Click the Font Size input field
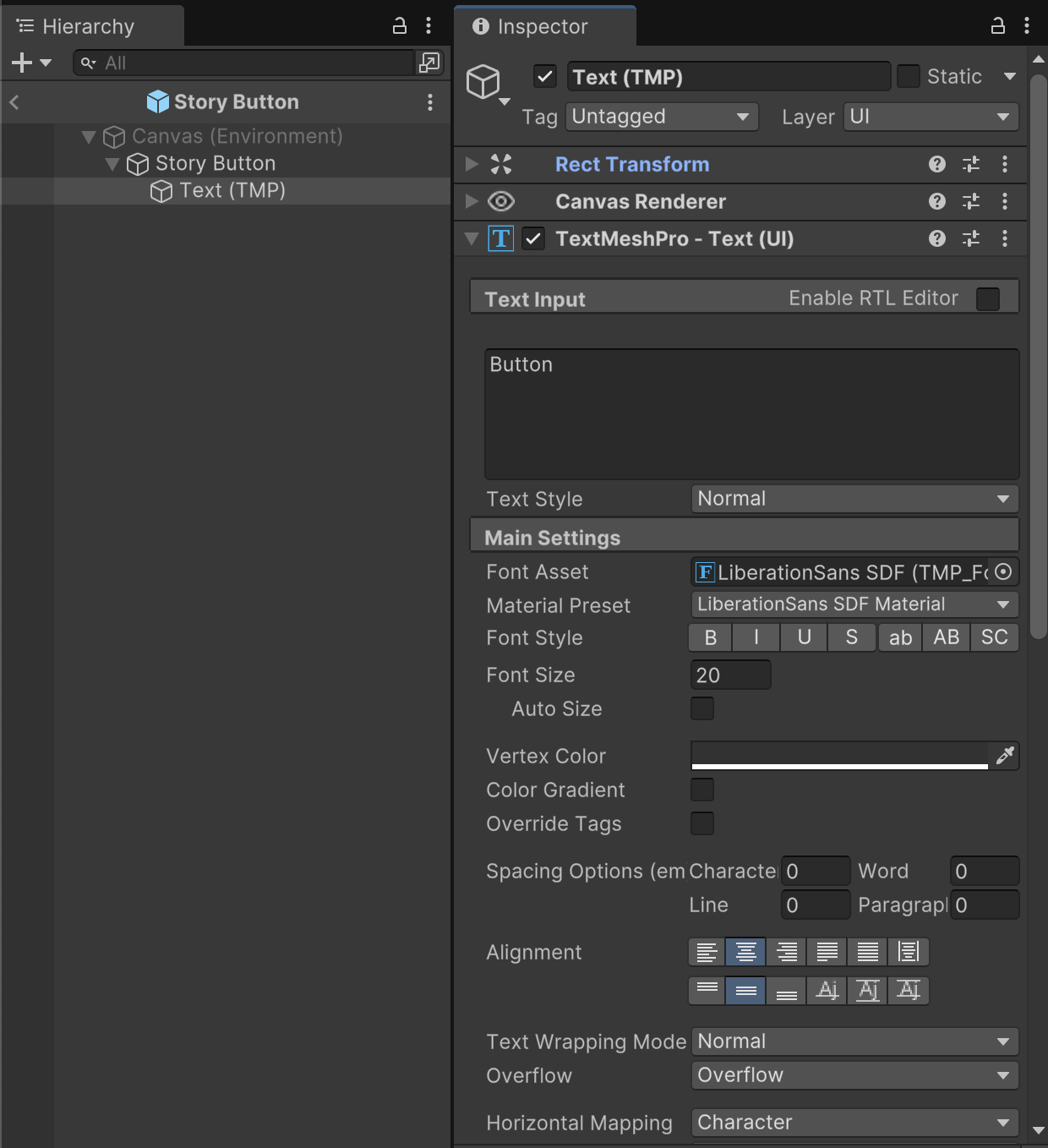 [730, 675]
